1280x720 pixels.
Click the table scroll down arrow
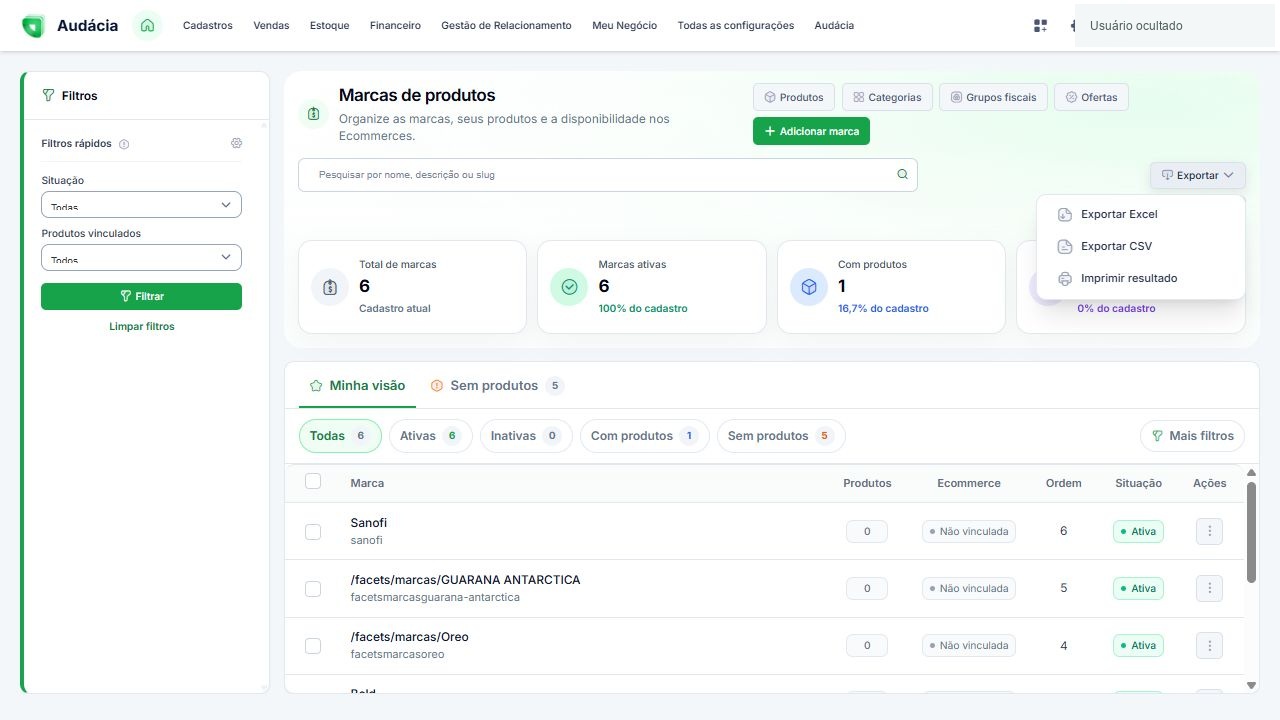coord(1251,685)
